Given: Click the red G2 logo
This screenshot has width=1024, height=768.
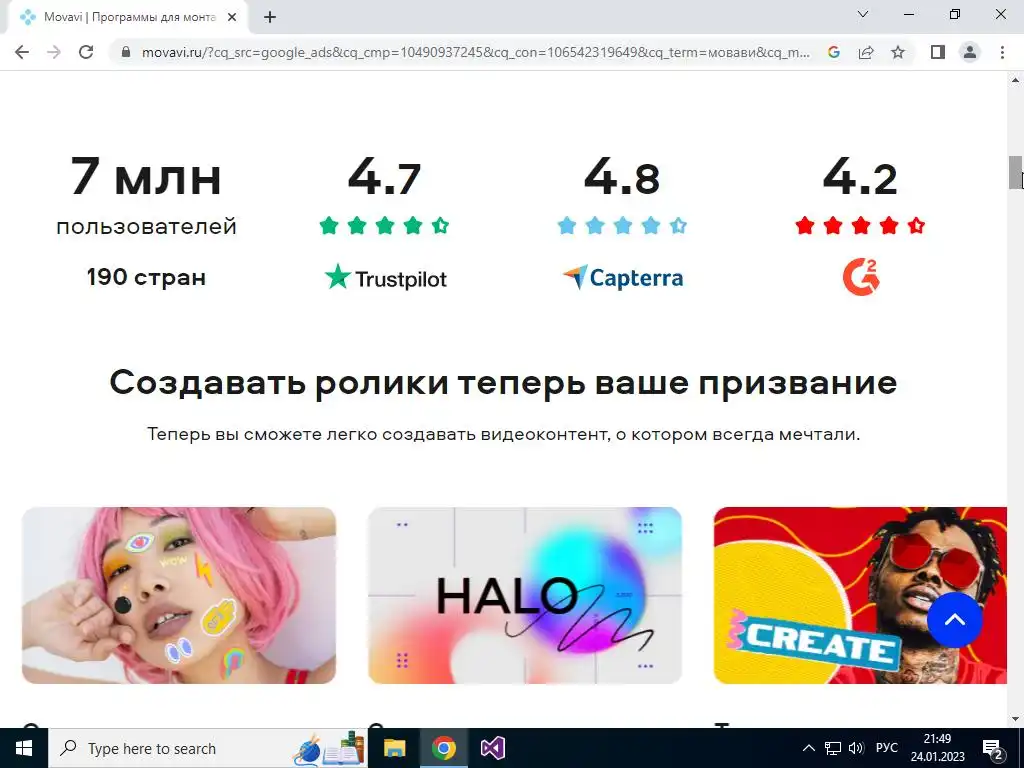Looking at the screenshot, I should (x=861, y=277).
